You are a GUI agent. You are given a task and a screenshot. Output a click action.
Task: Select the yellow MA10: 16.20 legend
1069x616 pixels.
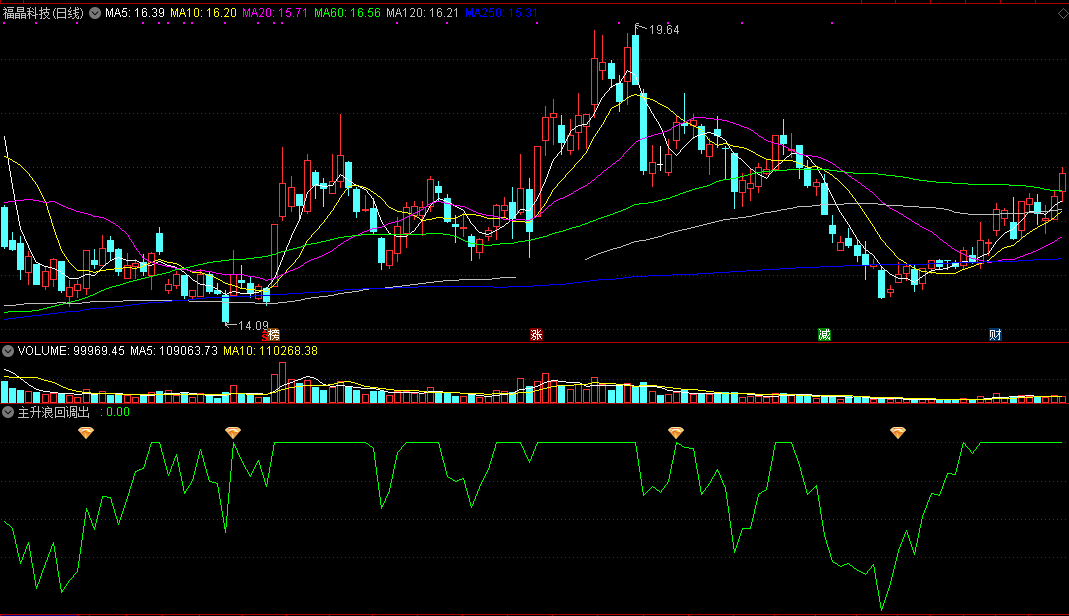[x=203, y=13]
